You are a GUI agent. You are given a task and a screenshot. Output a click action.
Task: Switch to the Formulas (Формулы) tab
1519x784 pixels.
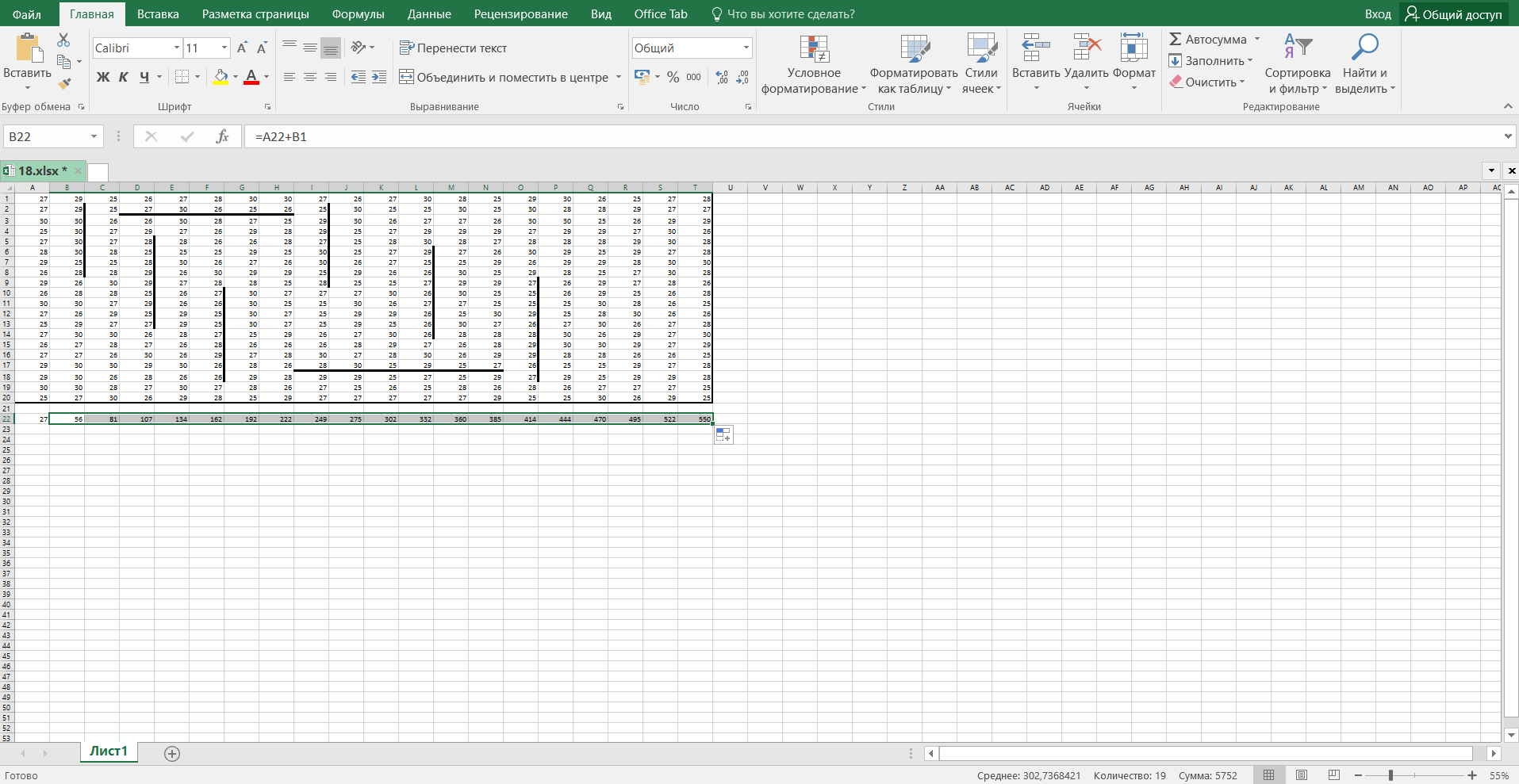358,13
